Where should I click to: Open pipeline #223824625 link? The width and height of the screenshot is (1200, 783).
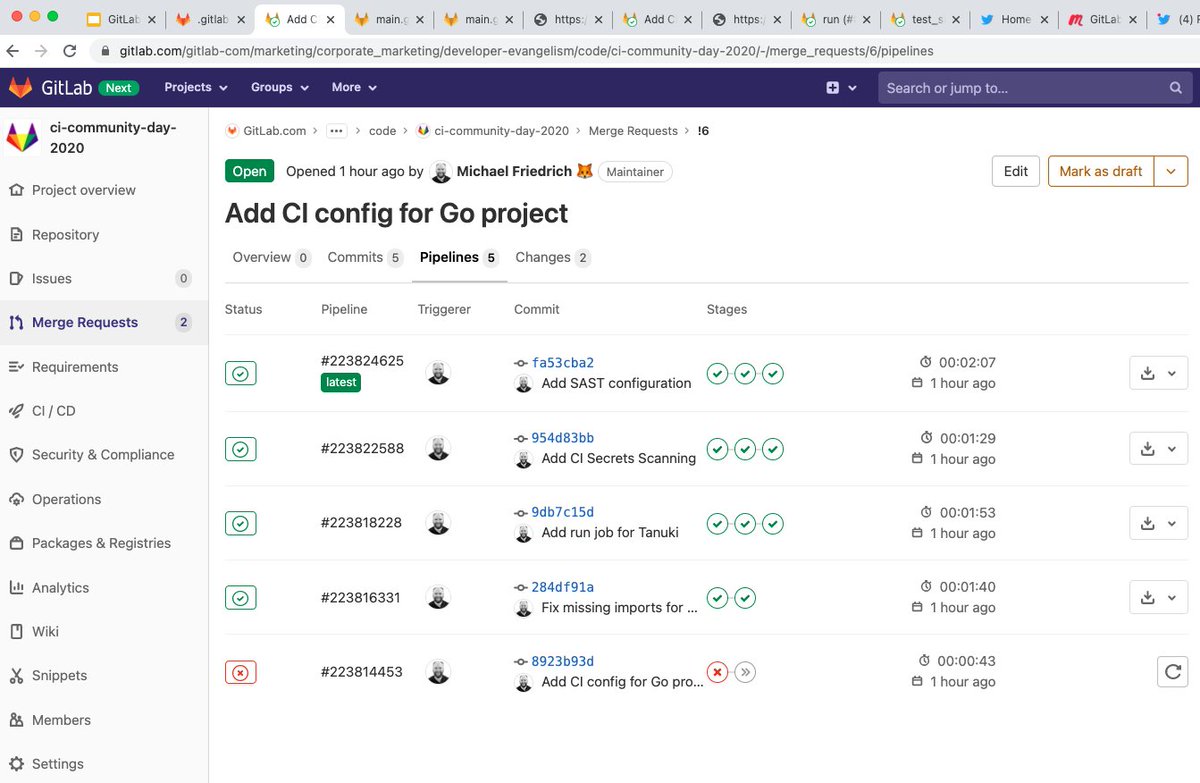coord(362,361)
